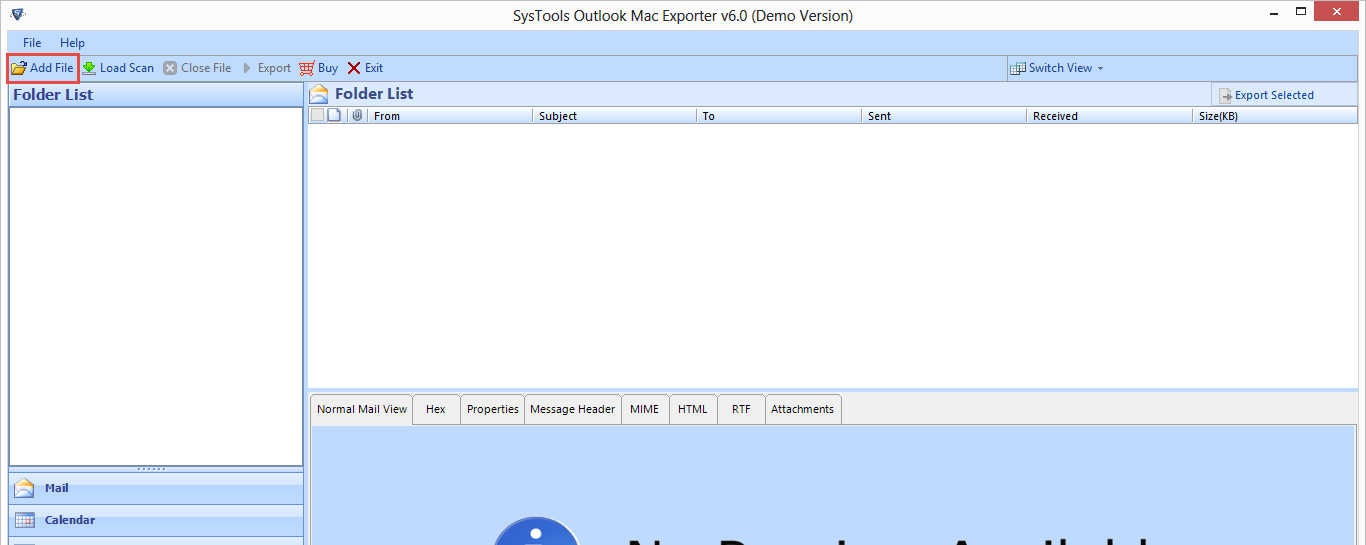Viewport: 1366px width, 545px height.
Task: Click the application logo in title bar
Action: (x=17, y=15)
